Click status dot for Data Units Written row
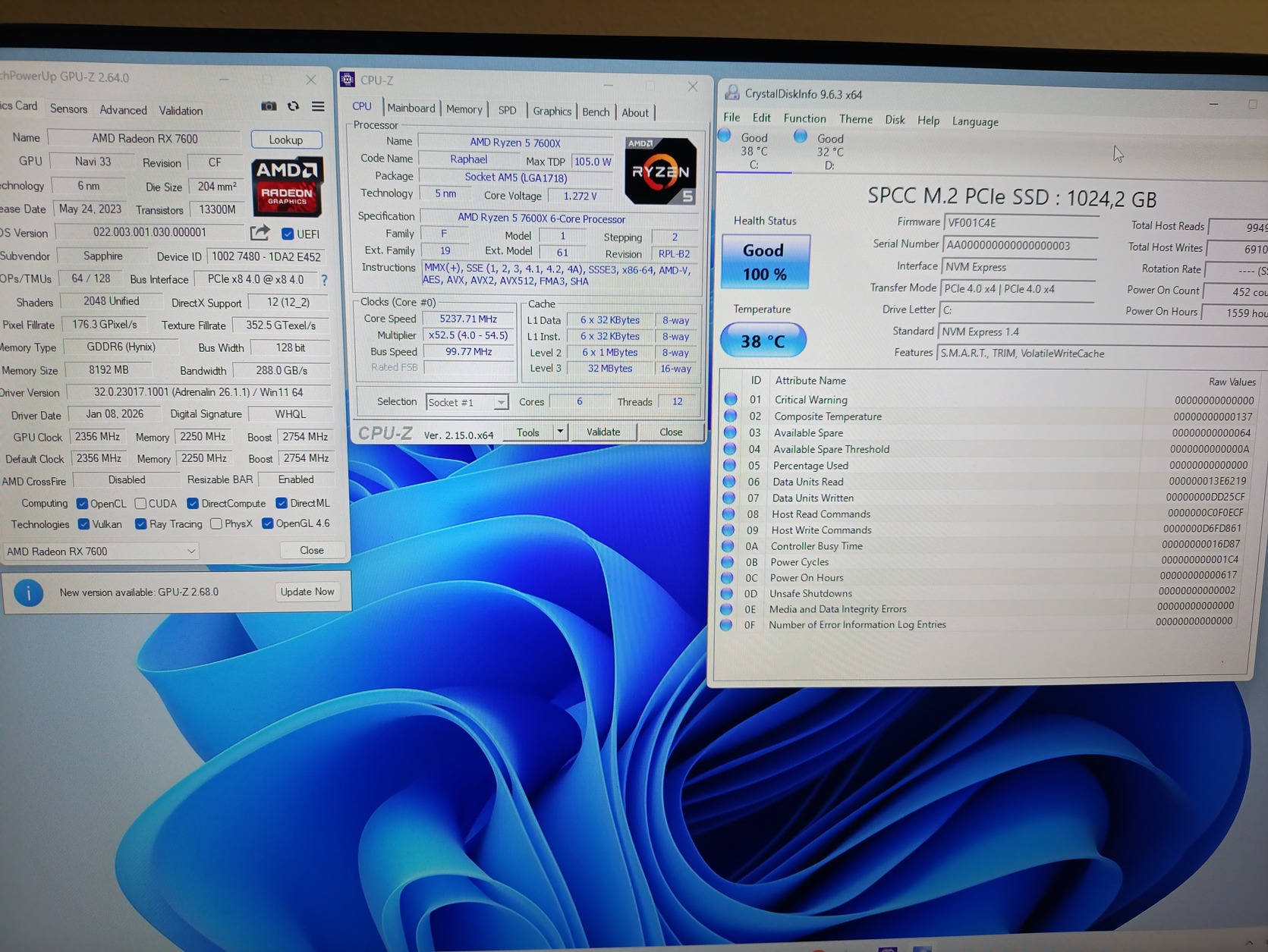1268x952 pixels. [729, 498]
